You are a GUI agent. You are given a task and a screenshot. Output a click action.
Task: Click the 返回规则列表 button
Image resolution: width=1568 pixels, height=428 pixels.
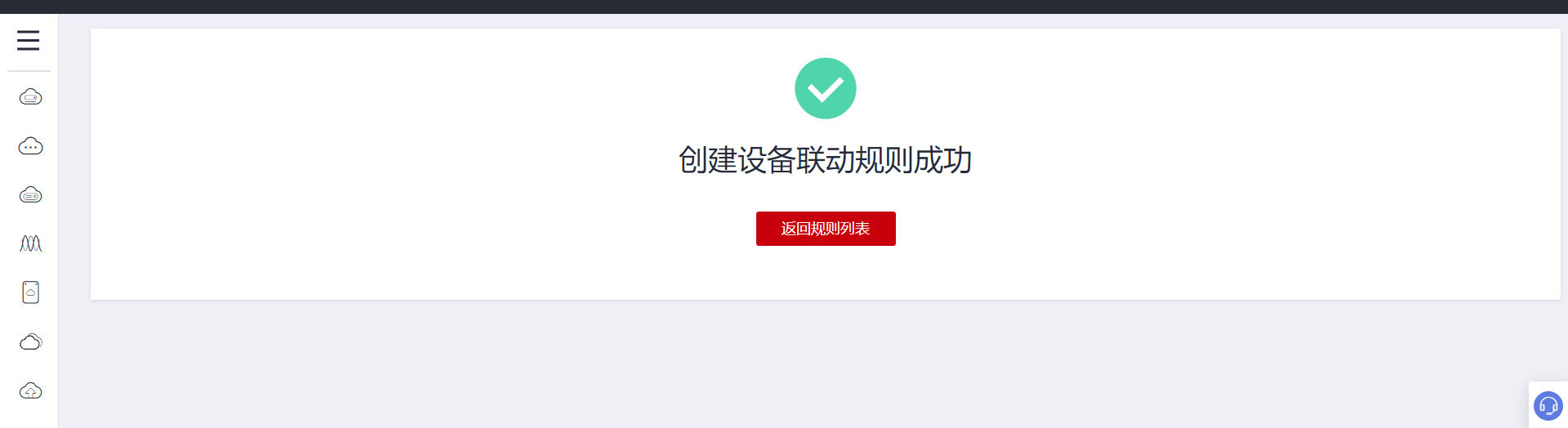pos(826,229)
